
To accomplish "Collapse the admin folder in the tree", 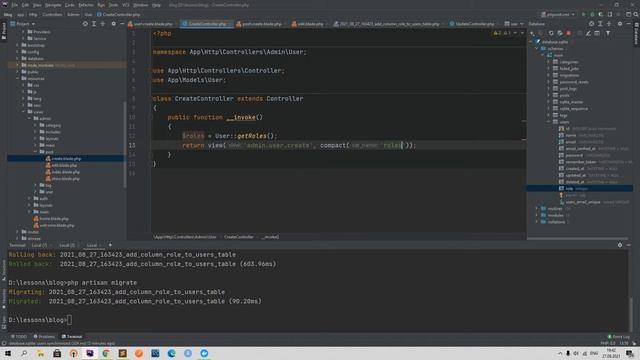I will click(x=29, y=118).
